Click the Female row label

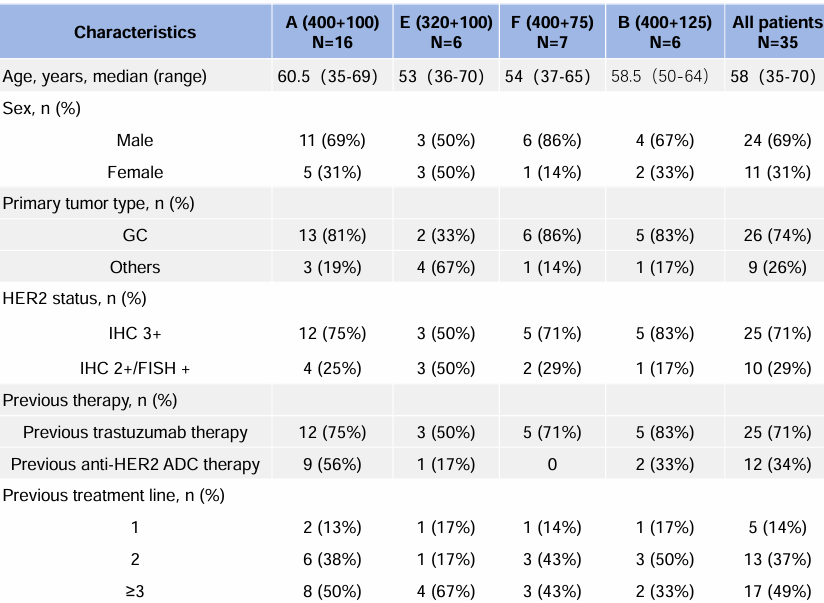[135, 172]
